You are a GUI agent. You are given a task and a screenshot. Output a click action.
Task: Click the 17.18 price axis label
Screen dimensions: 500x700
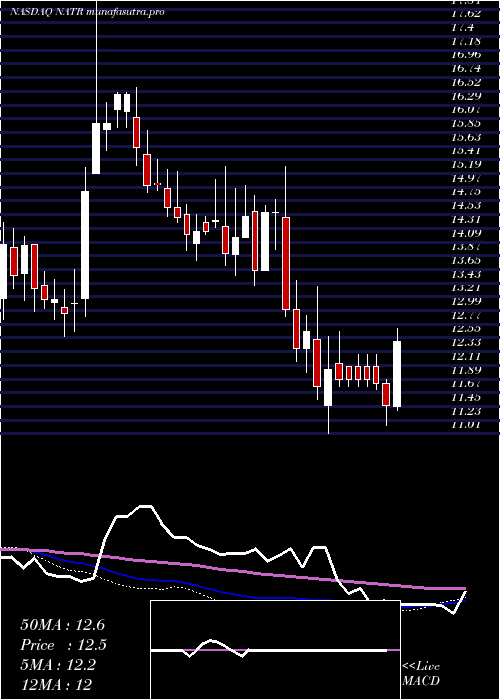(466, 41)
